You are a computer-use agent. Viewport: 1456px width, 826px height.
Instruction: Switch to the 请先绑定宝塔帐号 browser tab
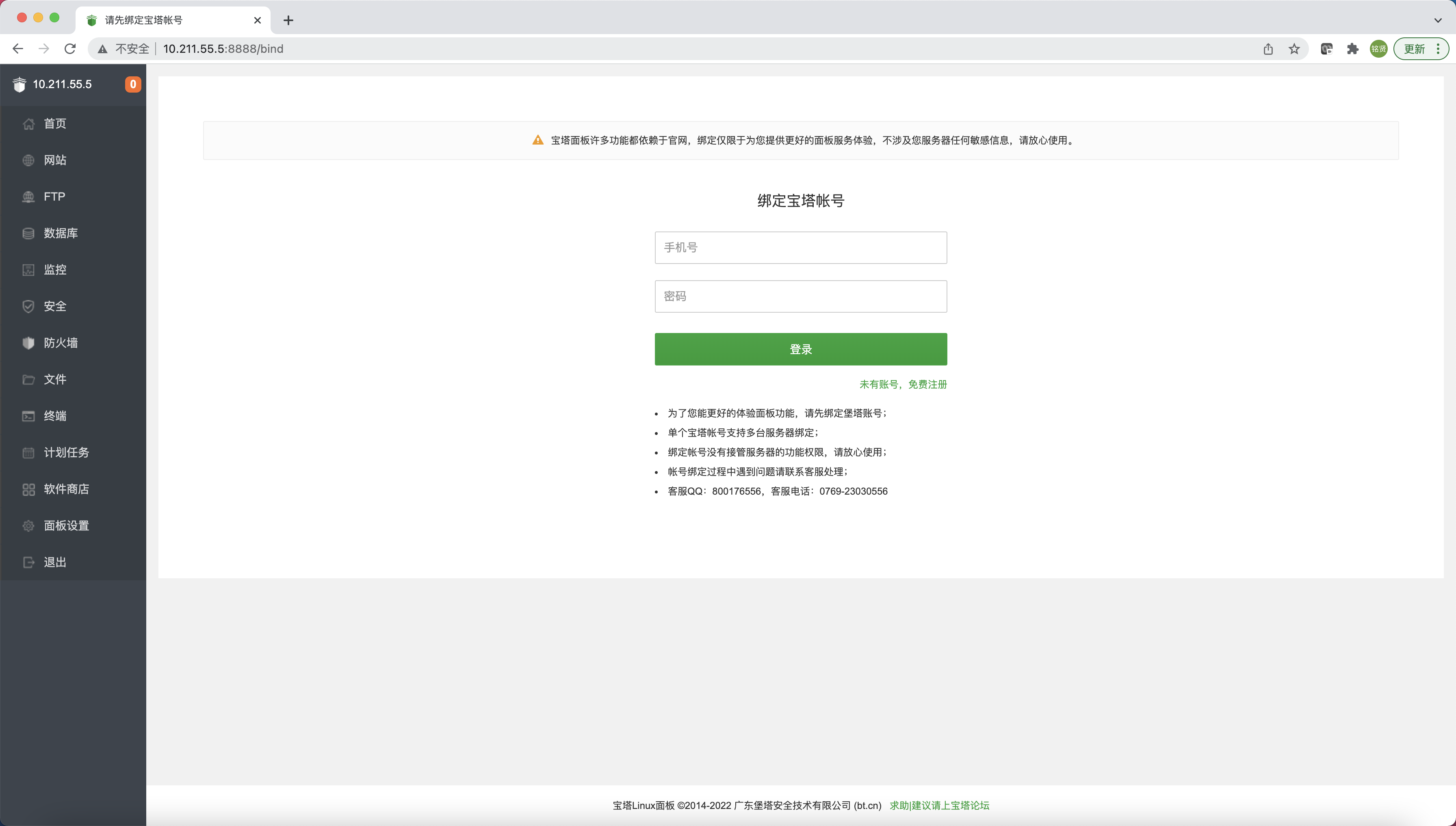tap(173, 20)
